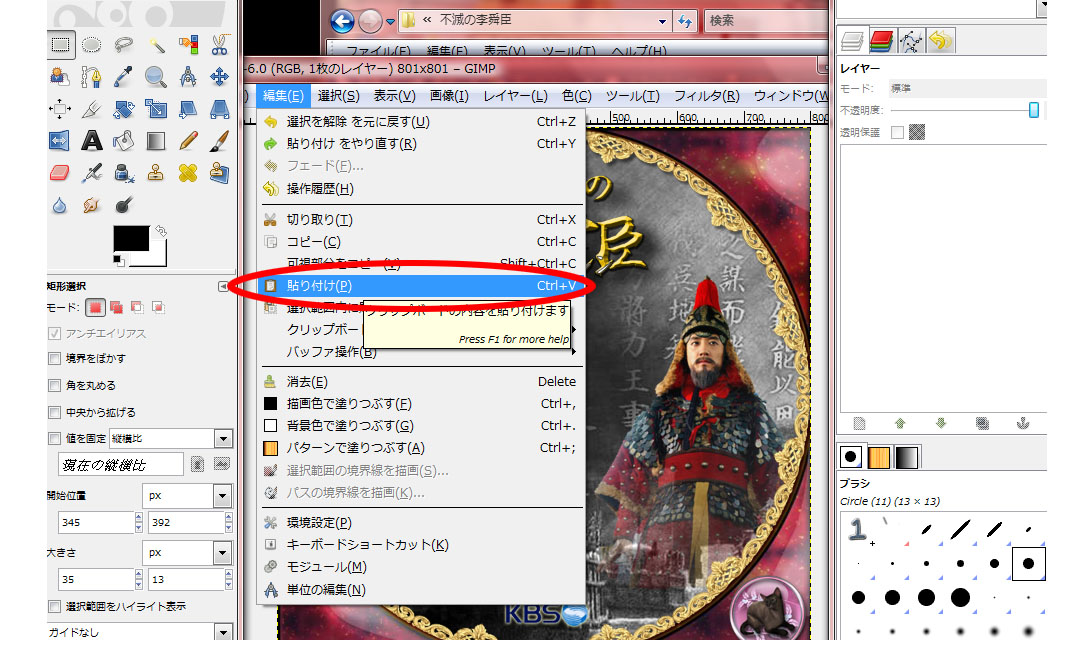Image resolution: width=1077 pixels, height=652 pixels.
Task: Select the Blend gradient tool
Action: (156, 141)
